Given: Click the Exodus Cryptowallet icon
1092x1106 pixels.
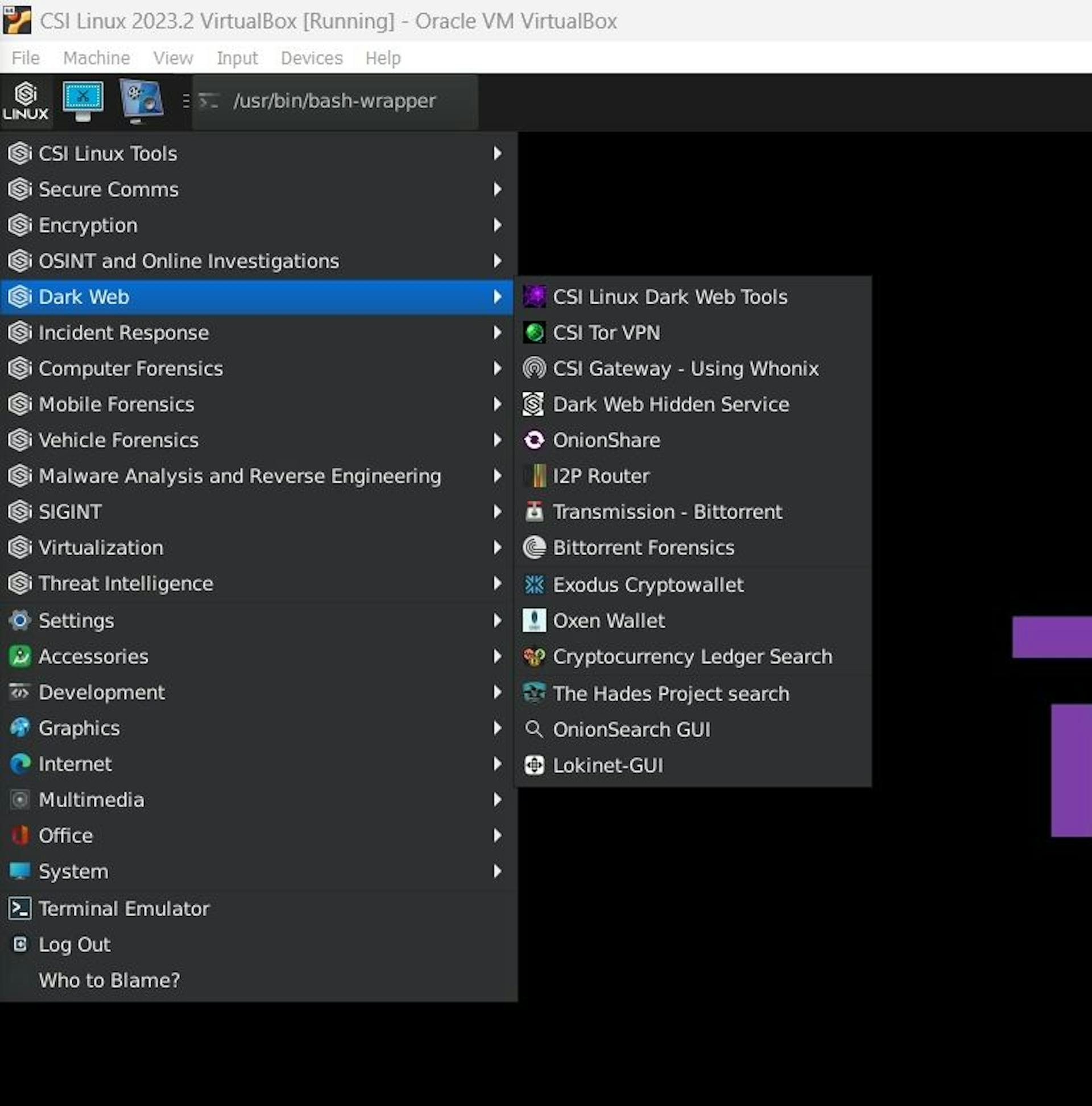Looking at the screenshot, I should tap(533, 585).
